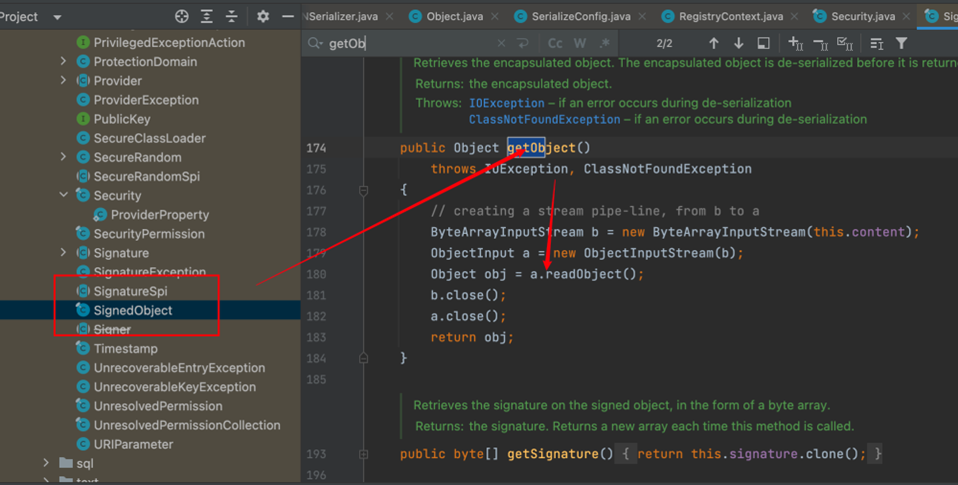Click the sql folder icon
The width and height of the screenshot is (958, 485).
coord(66,463)
